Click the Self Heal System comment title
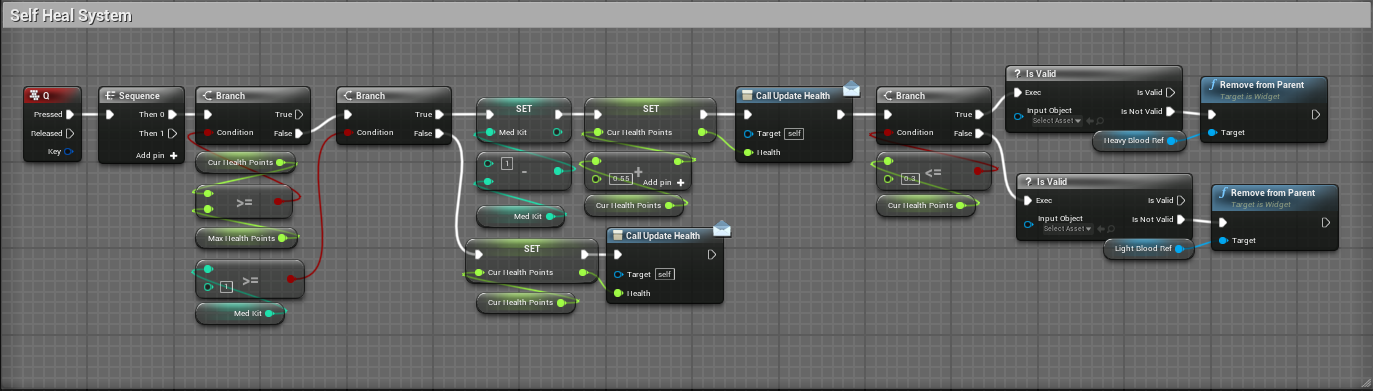Viewport: 1373px width, 391px height. (x=71, y=16)
